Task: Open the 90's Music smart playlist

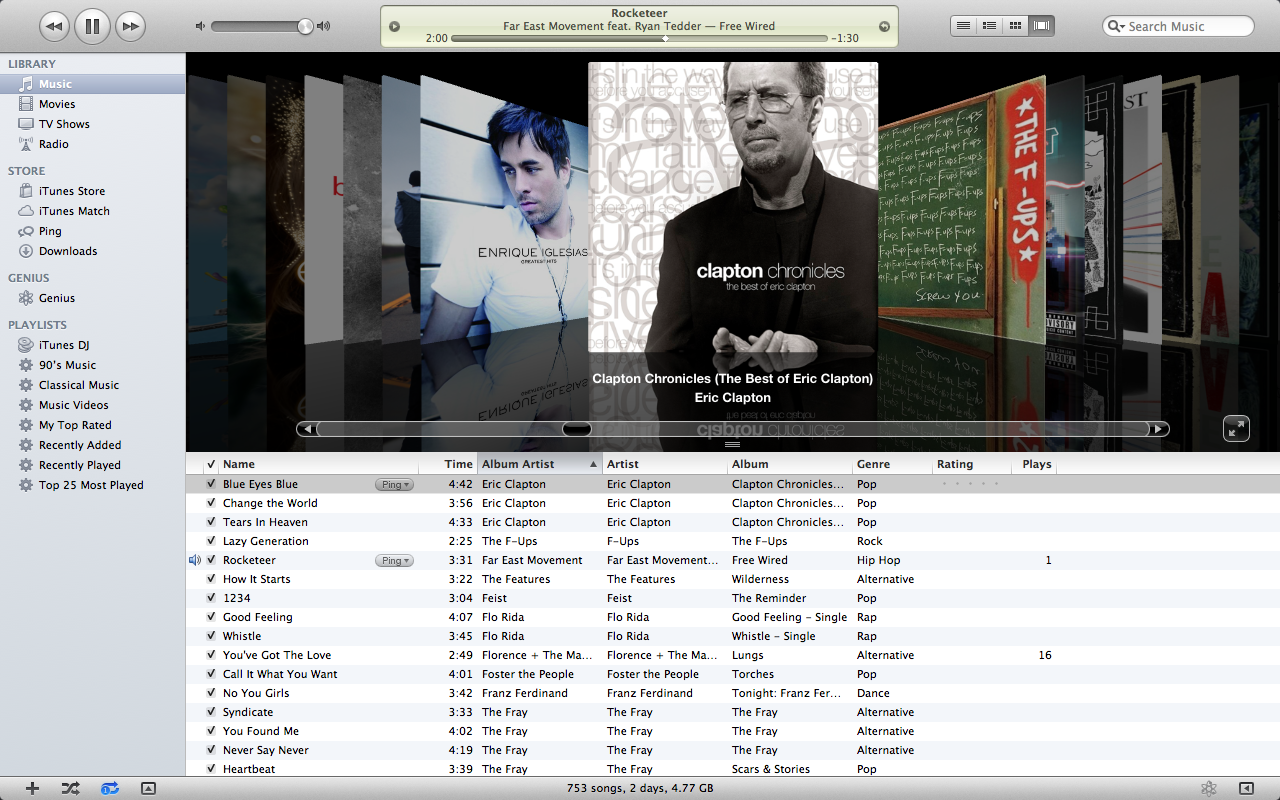Action: coord(92,365)
